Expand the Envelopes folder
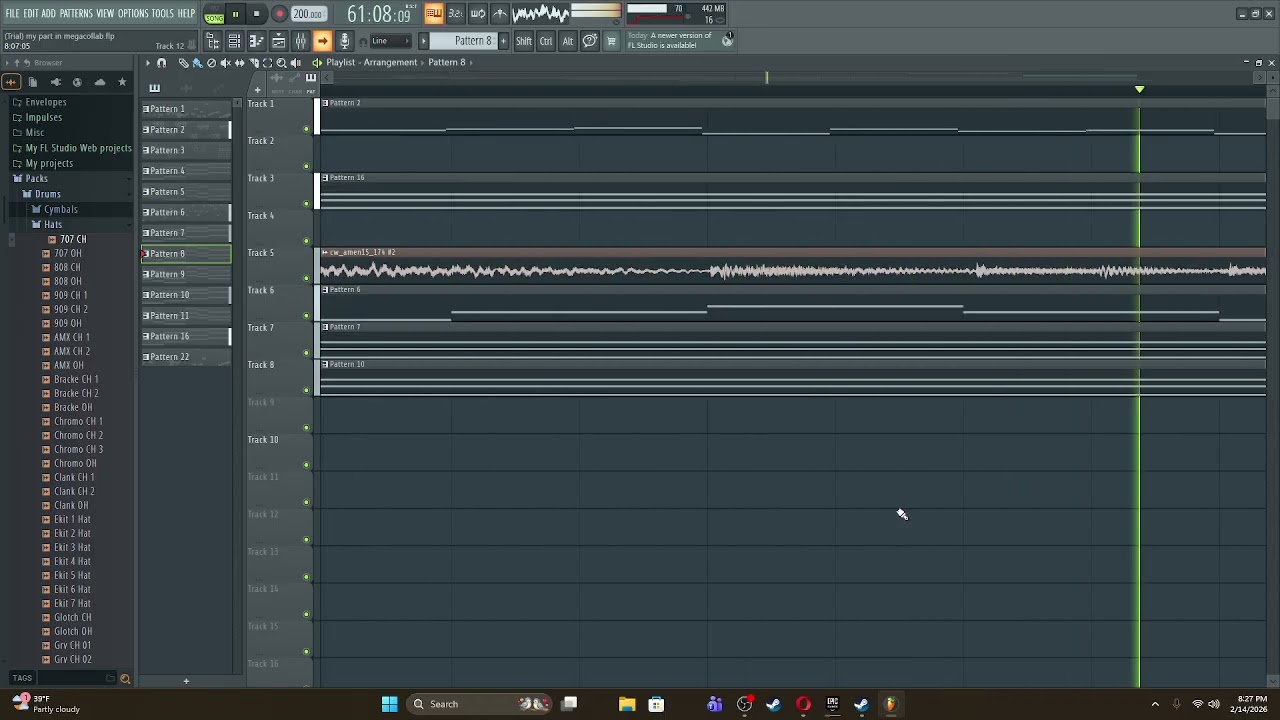Image resolution: width=1280 pixels, height=720 pixels. (46, 102)
